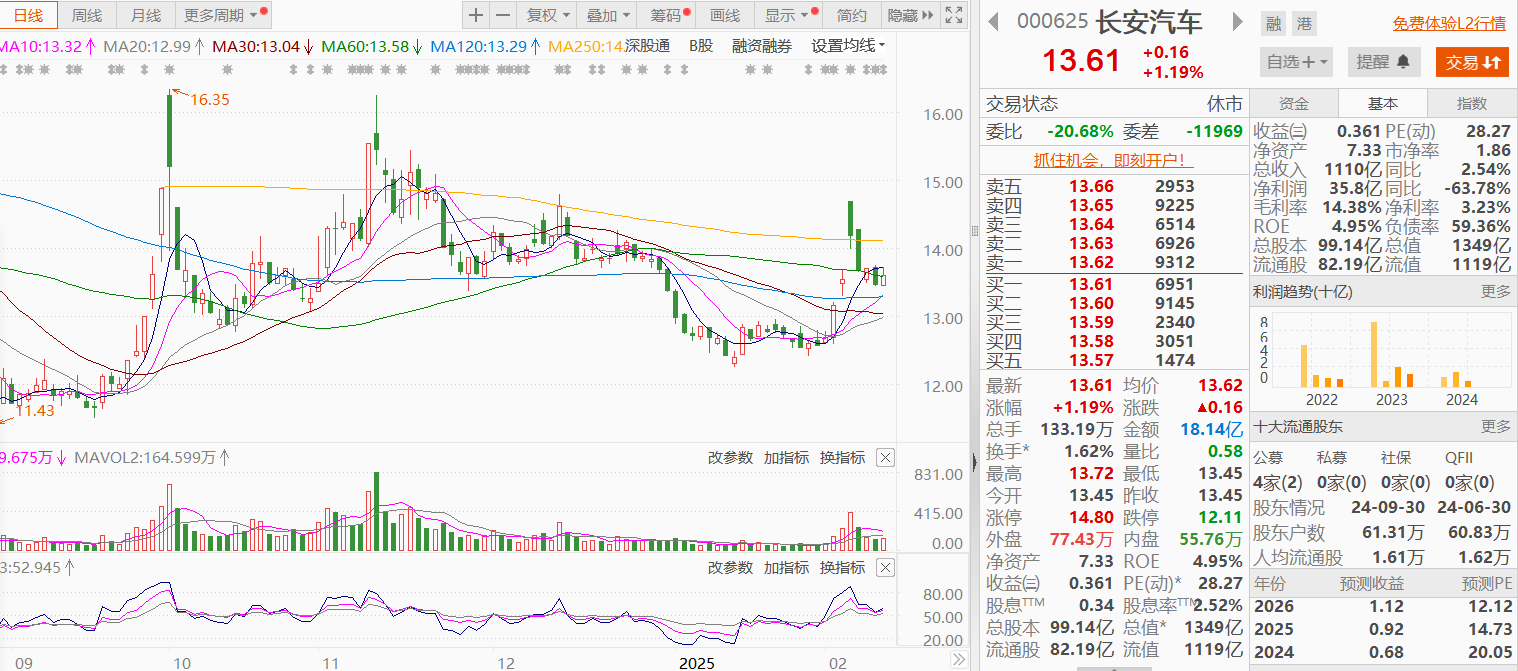The image size is (1518, 671).
Task: Click the 买一 13.61 order row
Action: point(1113,284)
